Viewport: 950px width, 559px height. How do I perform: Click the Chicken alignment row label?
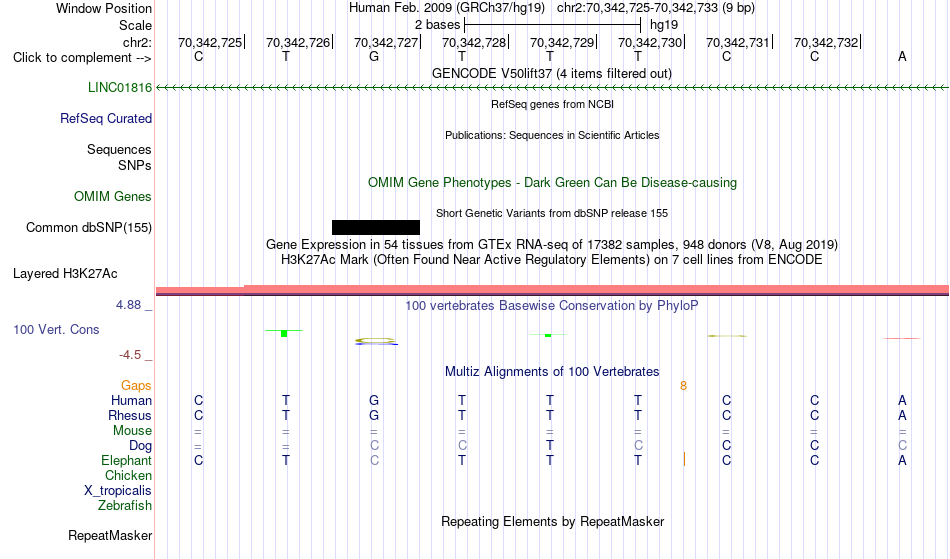[128, 475]
